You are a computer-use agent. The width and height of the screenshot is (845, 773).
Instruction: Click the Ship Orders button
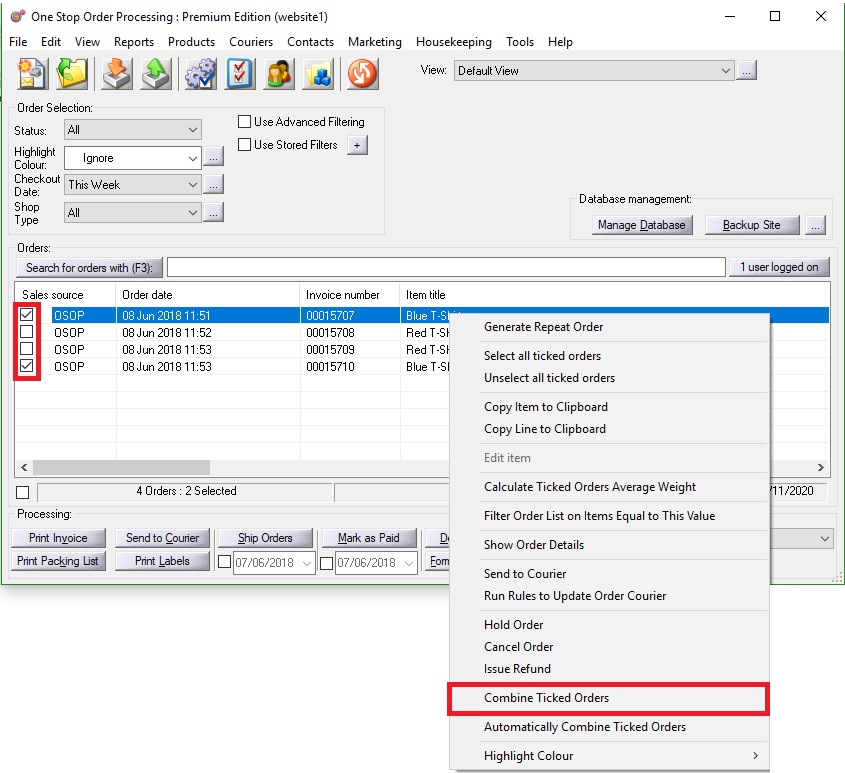click(265, 537)
